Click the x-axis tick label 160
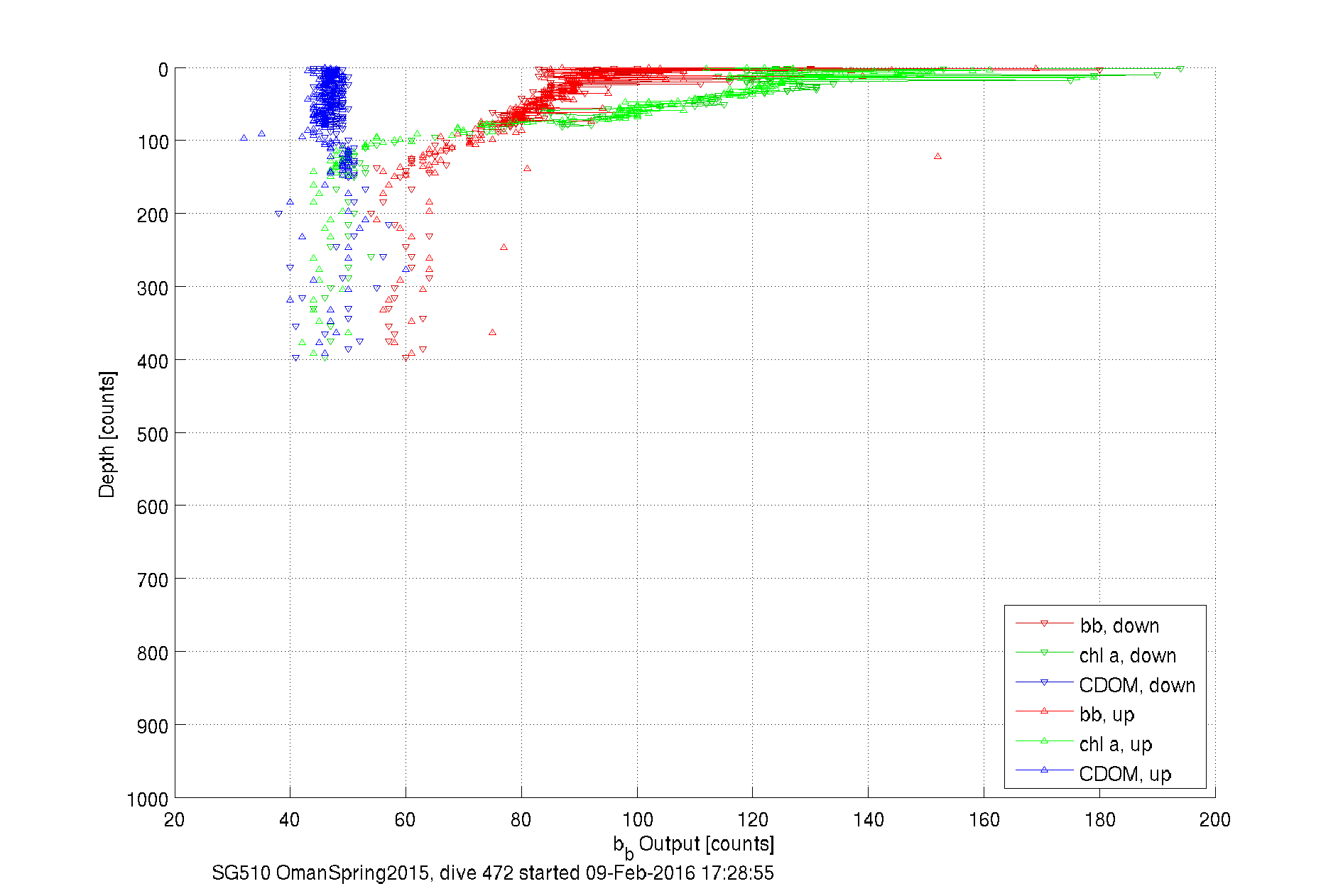The width and height of the screenshot is (1343, 896). (x=984, y=820)
